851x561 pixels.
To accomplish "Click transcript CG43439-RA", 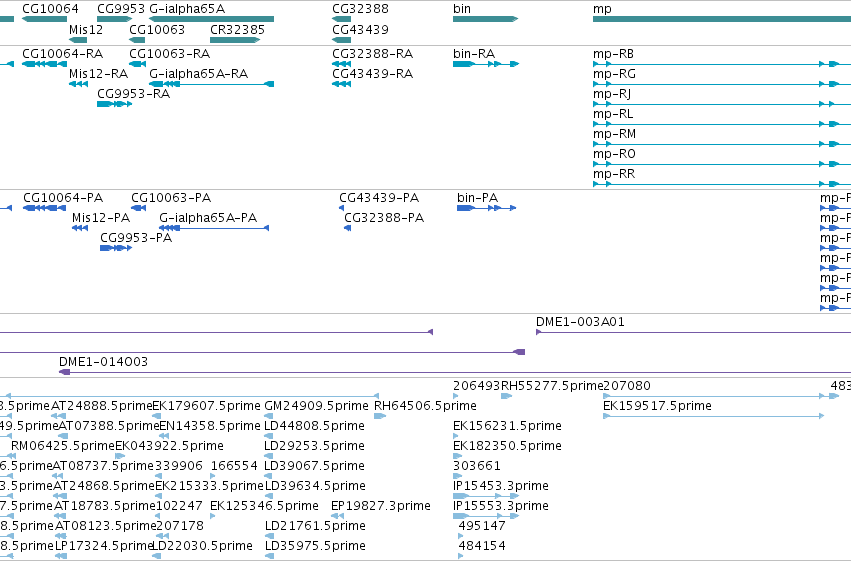I will tap(372, 74).
